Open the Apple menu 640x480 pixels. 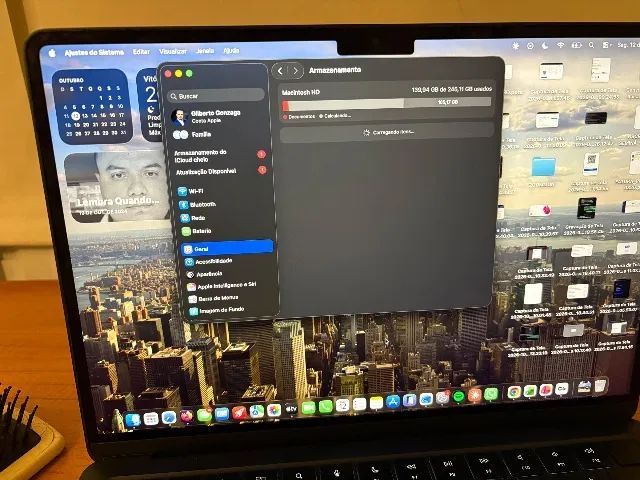click(x=52, y=53)
